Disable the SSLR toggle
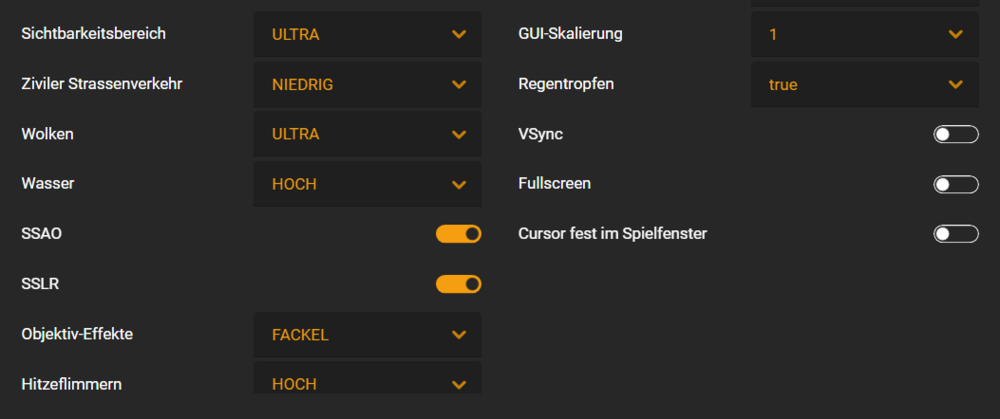 458,284
